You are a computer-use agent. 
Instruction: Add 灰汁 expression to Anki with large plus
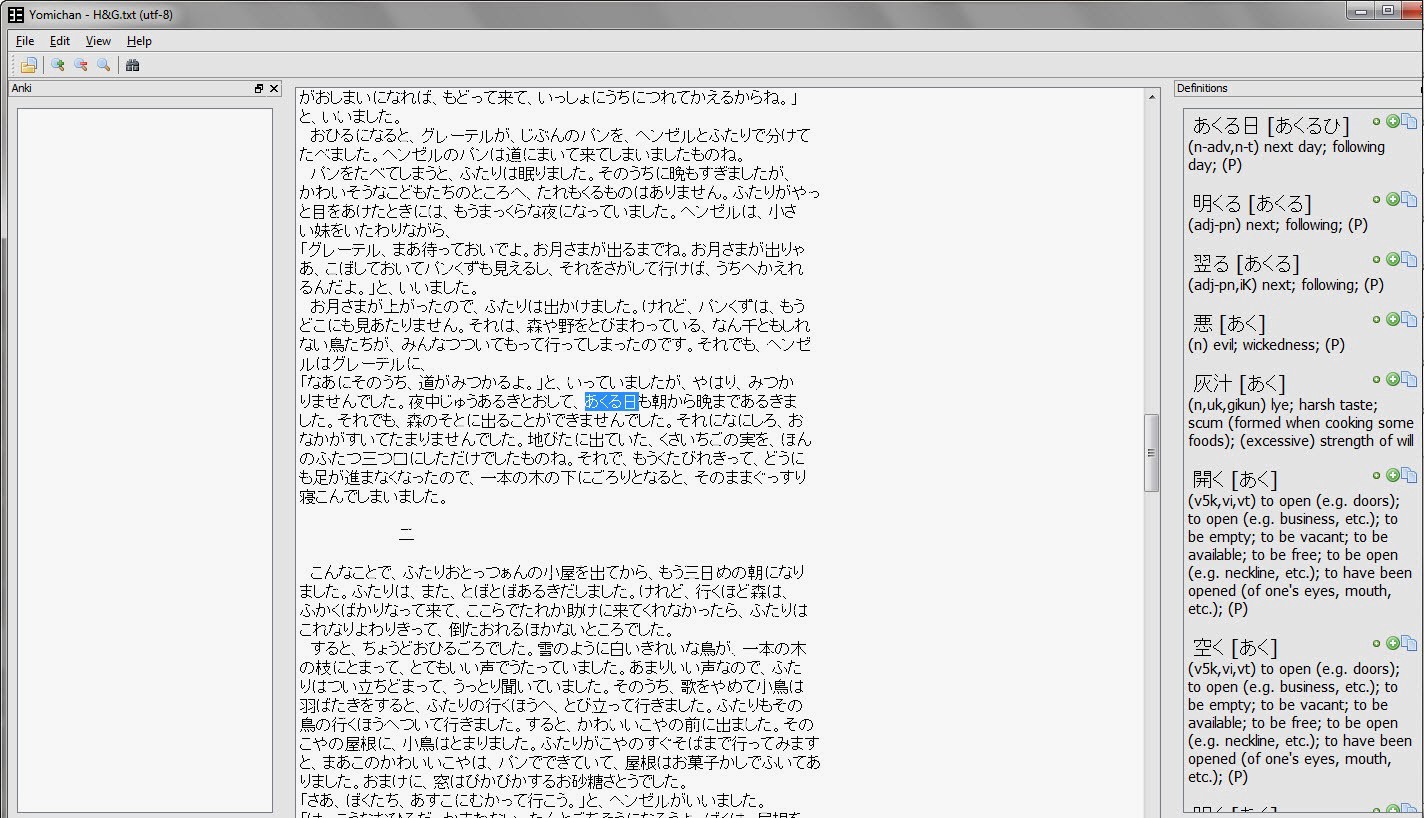pyautogui.click(x=1392, y=379)
